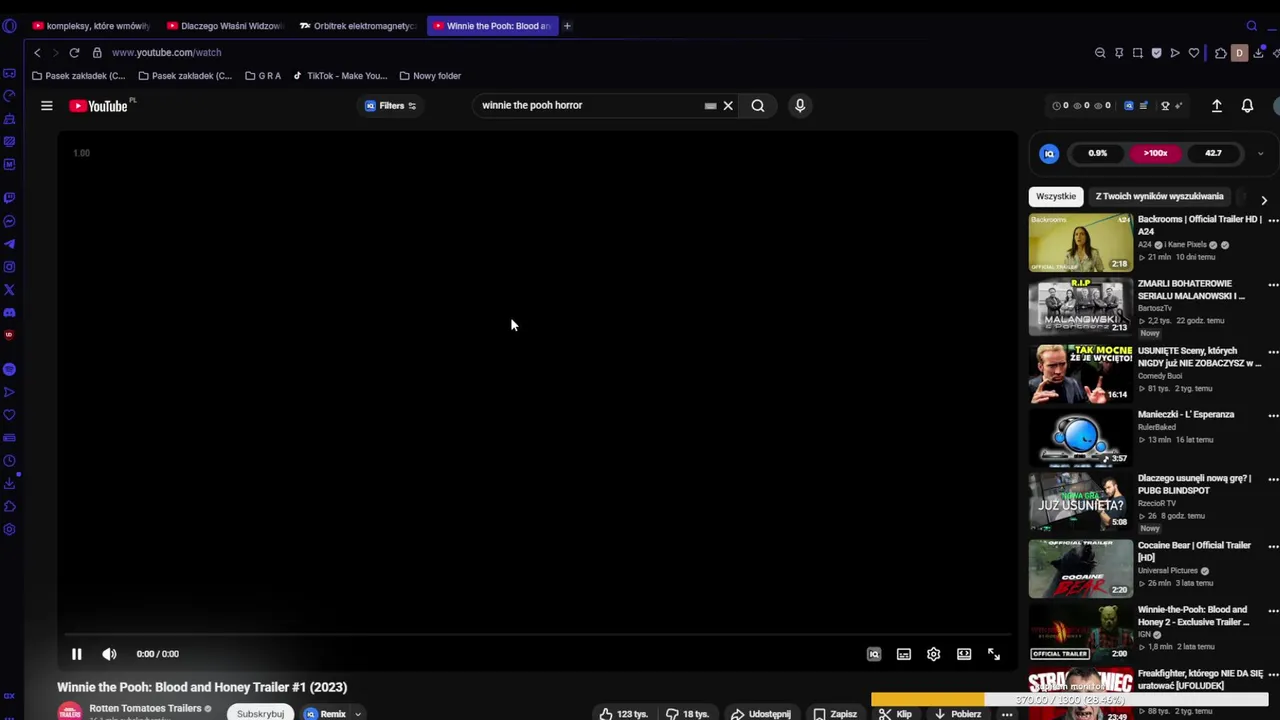
Task: Click the IQ icon in player controls
Action: click(874, 654)
